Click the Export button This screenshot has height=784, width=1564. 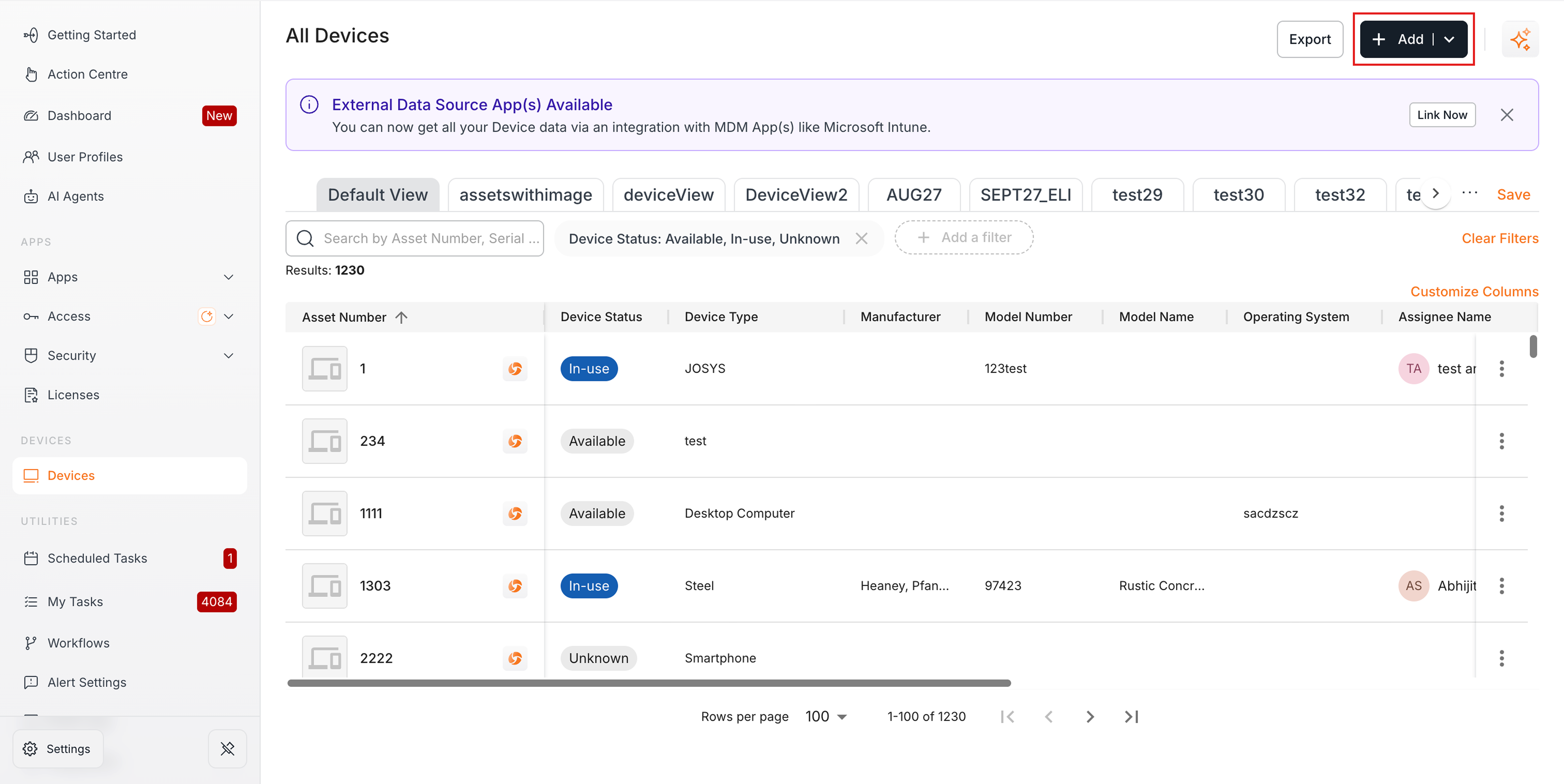[1310, 40]
